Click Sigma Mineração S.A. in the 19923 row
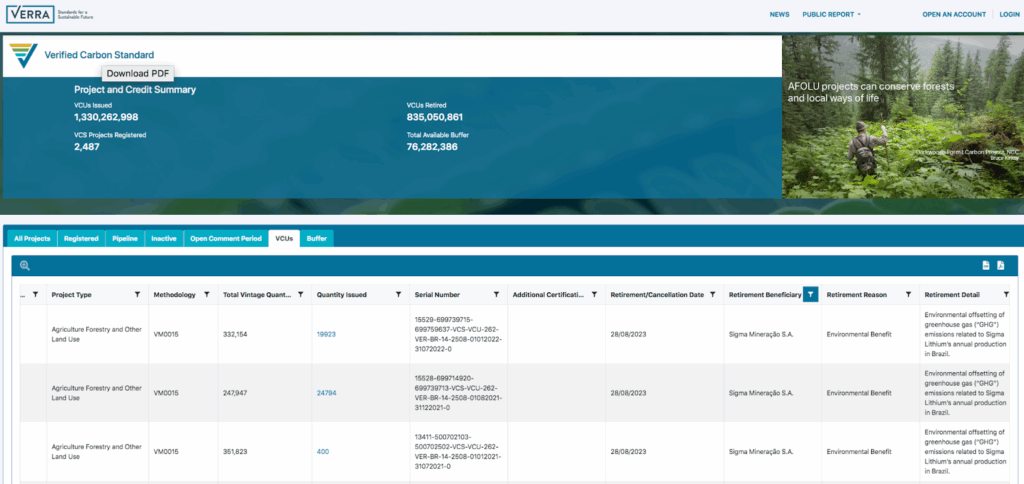This screenshot has width=1024, height=484. pos(761,334)
